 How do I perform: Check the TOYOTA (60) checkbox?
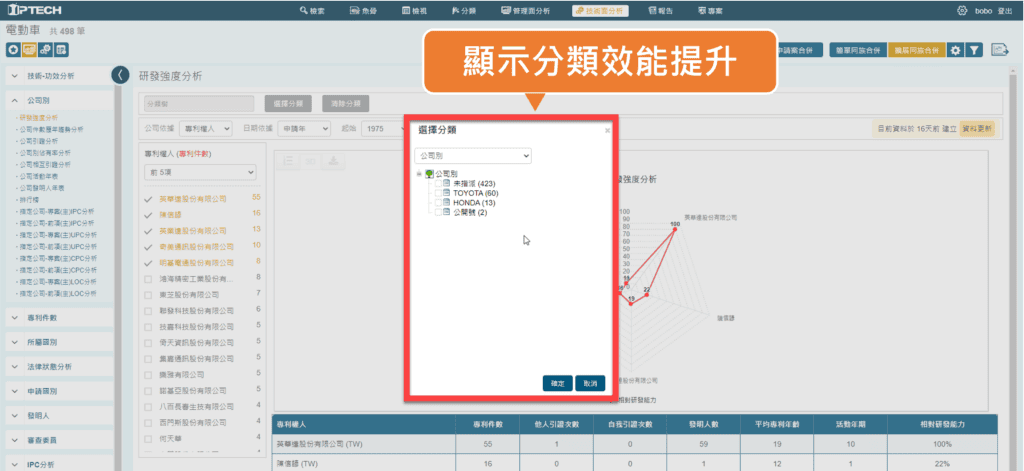[x=437, y=193]
